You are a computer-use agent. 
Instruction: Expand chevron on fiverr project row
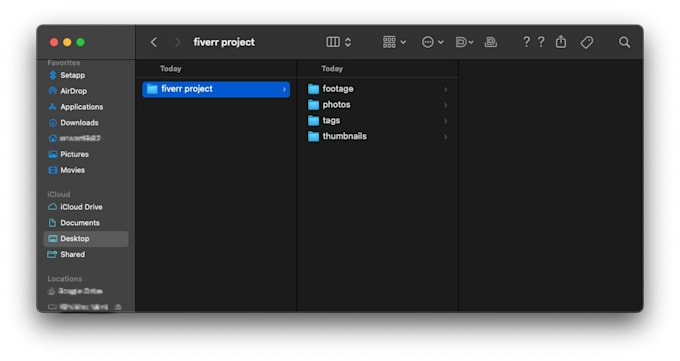(284, 89)
